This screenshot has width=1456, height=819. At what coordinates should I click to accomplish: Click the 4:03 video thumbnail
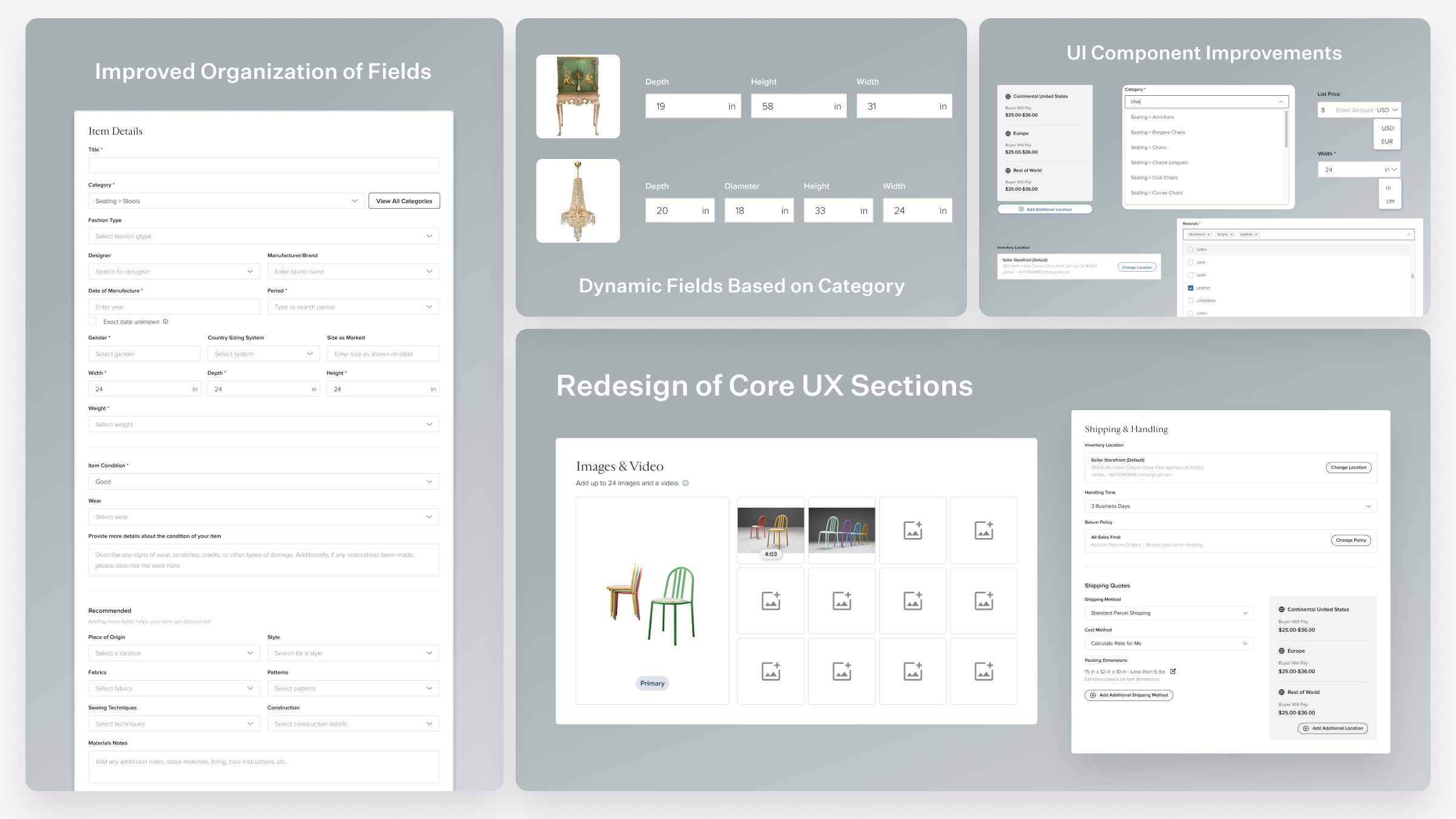(770, 530)
